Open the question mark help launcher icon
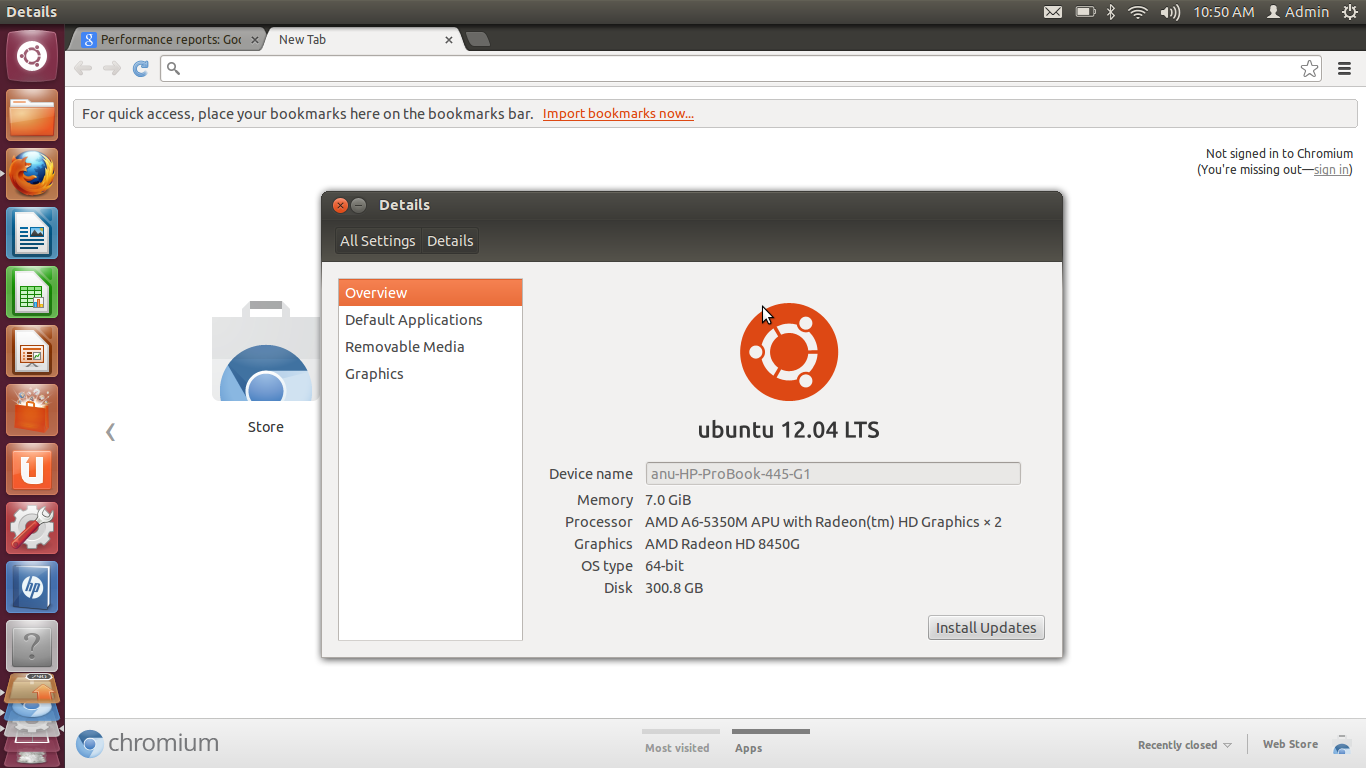1366x768 pixels. click(32, 647)
